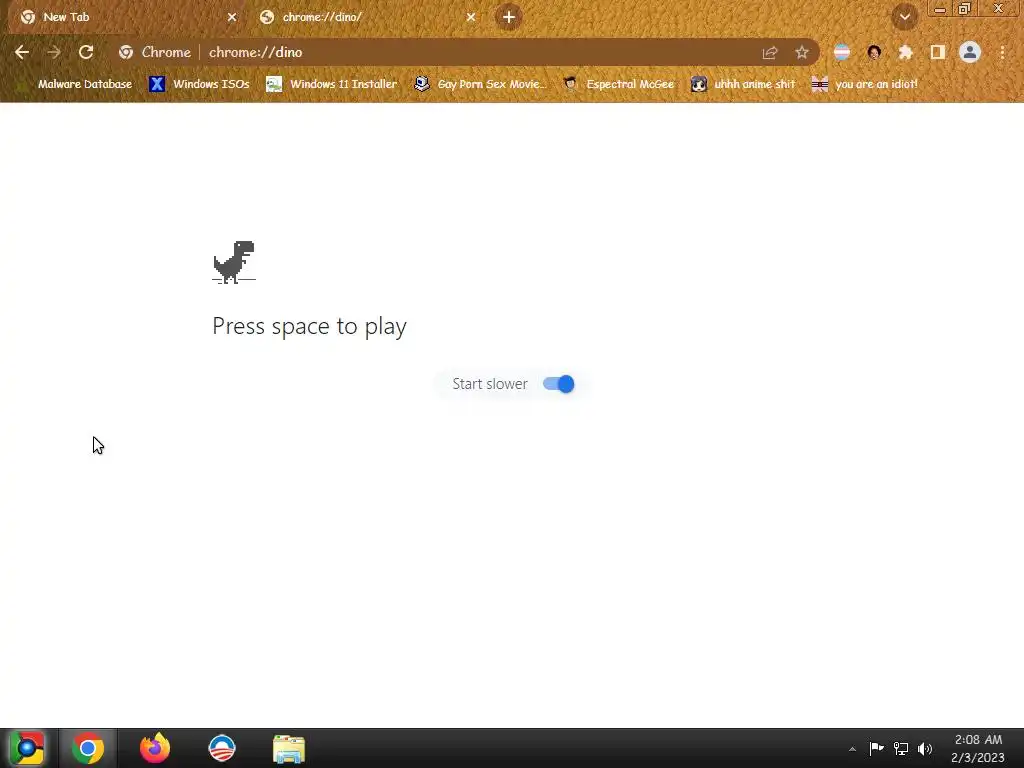The width and height of the screenshot is (1024, 768).
Task: Open the Windows ISOs bookmark
Action: (199, 84)
